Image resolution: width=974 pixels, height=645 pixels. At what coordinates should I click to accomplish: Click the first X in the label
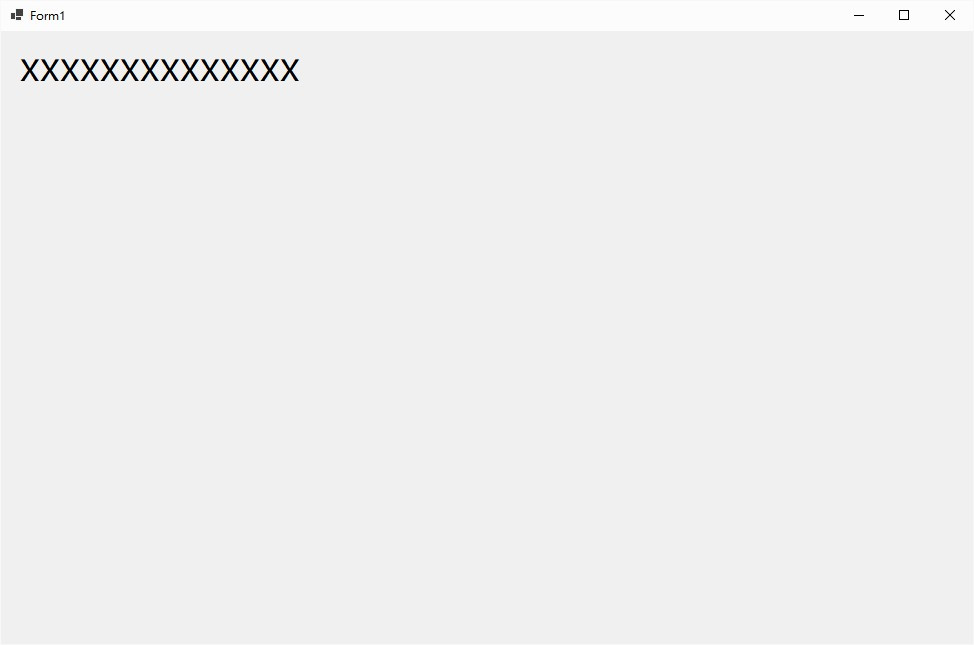(30, 70)
